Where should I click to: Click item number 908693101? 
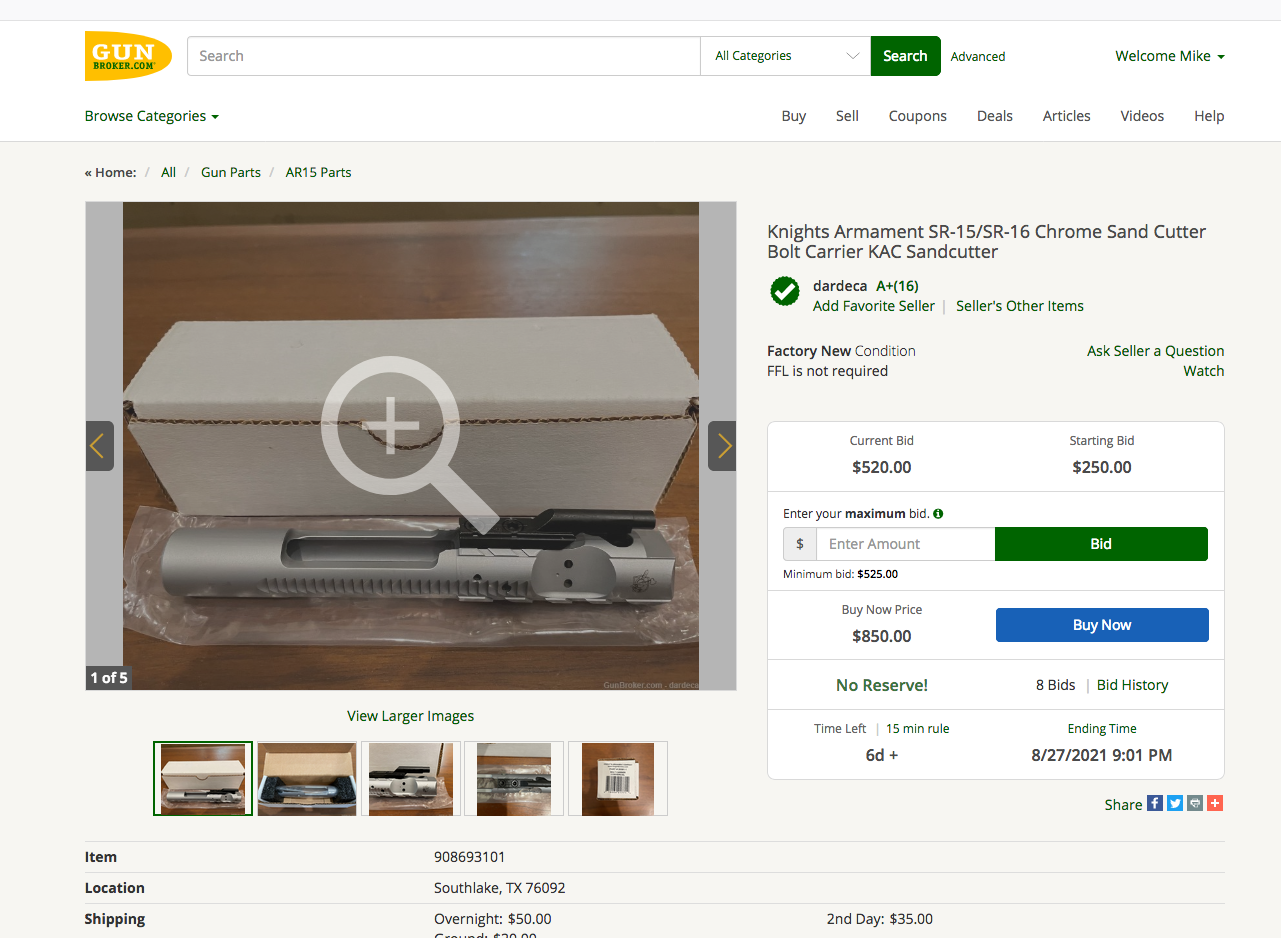470,857
